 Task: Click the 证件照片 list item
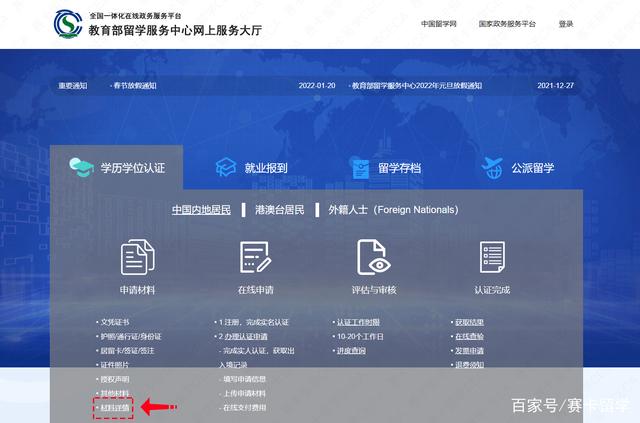pos(115,365)
